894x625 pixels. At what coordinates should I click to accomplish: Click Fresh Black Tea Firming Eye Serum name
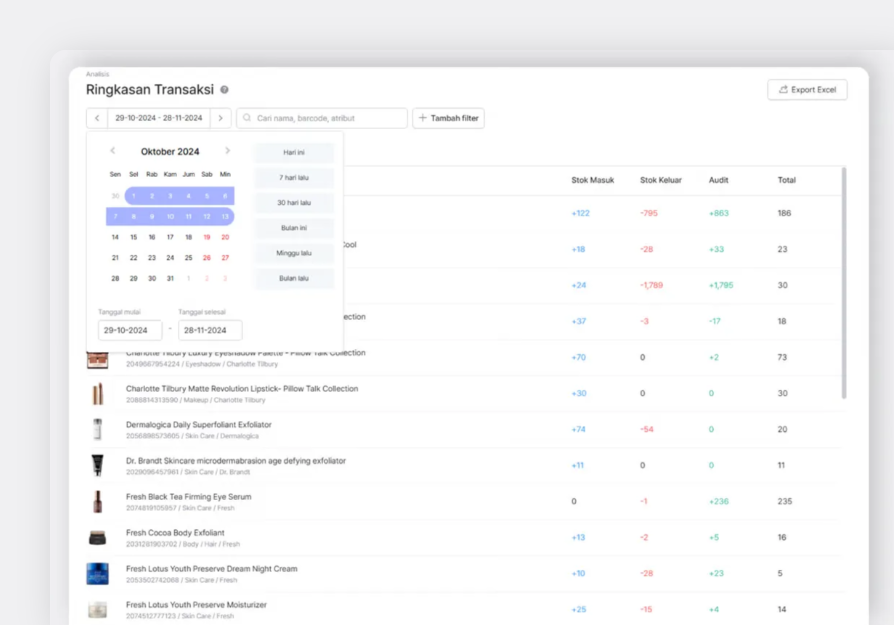[188, 497]
